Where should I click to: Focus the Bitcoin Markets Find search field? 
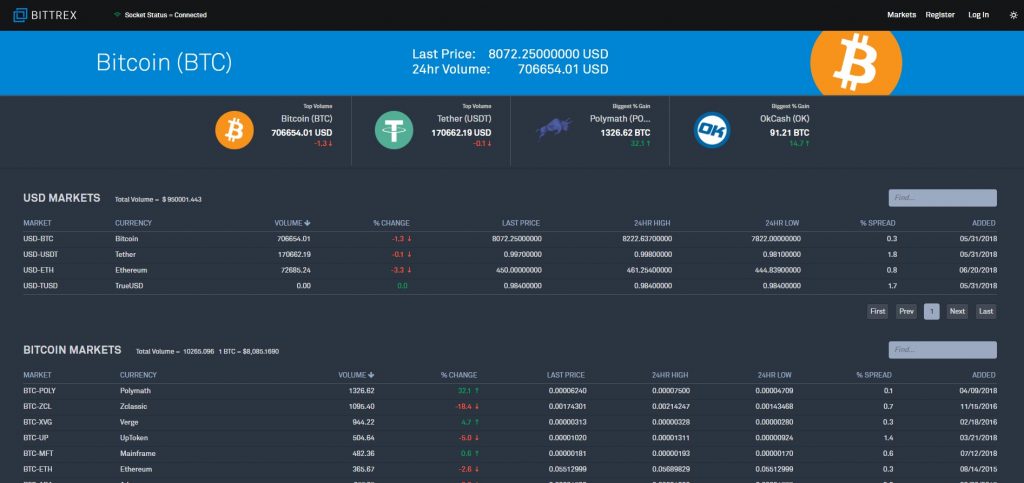942,350
